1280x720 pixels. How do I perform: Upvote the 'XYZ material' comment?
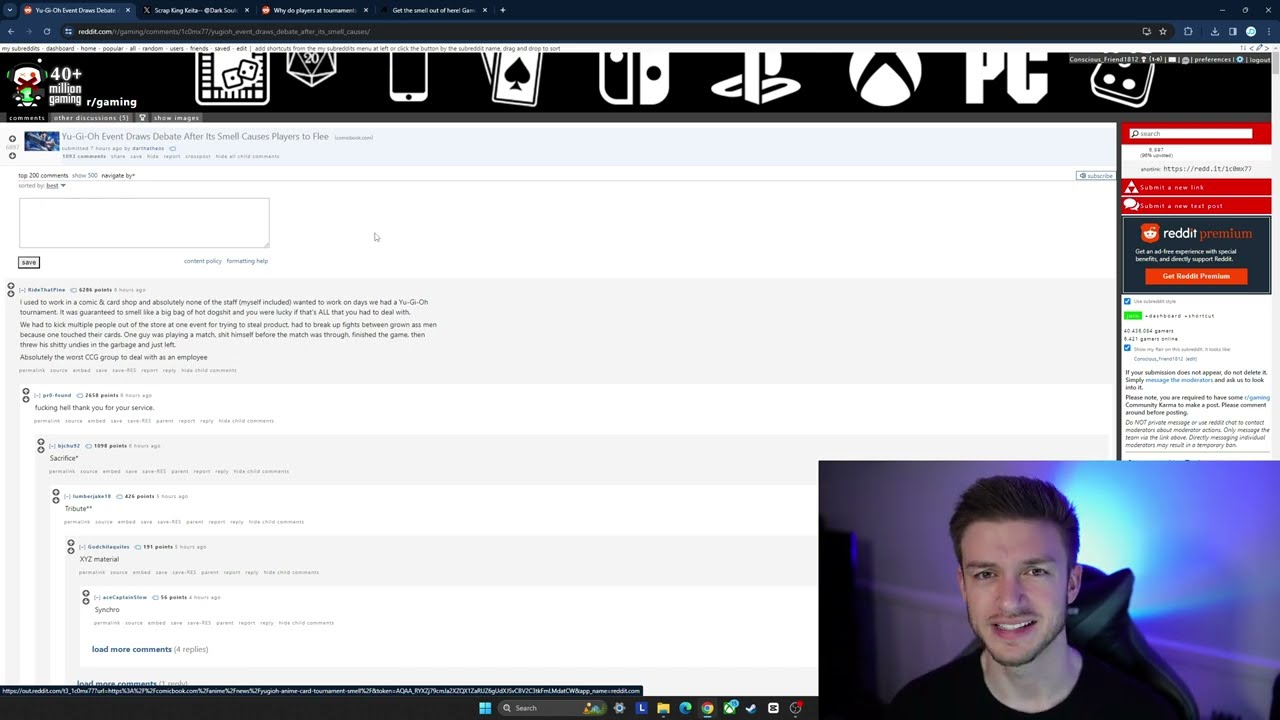click(x=71, y=543)
